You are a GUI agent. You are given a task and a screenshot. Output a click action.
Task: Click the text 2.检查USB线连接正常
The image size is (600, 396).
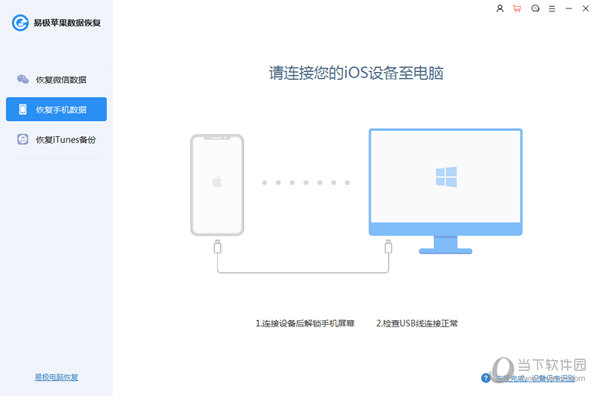pos(417,324)
